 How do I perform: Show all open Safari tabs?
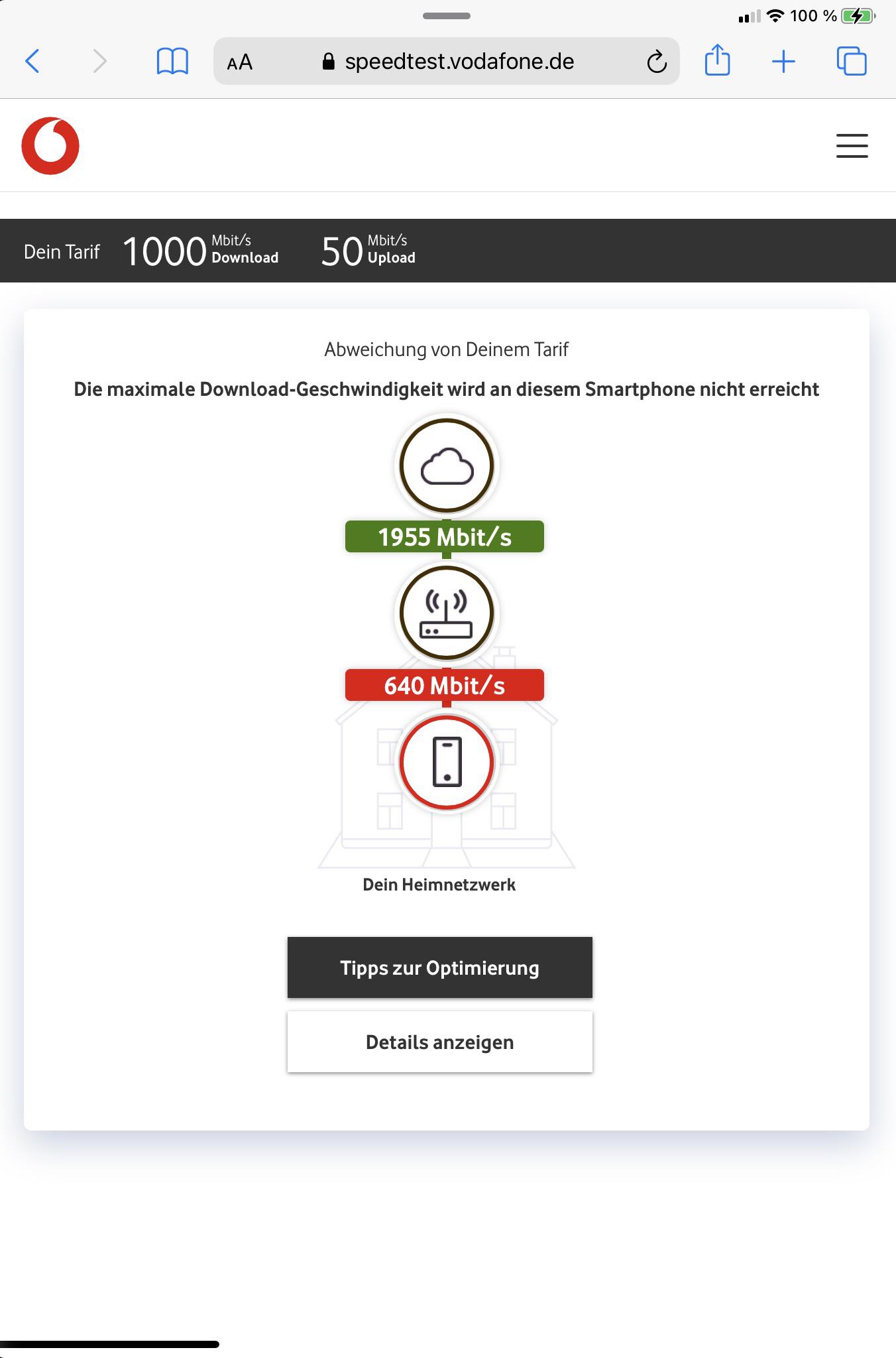click(x=850, y=61)
